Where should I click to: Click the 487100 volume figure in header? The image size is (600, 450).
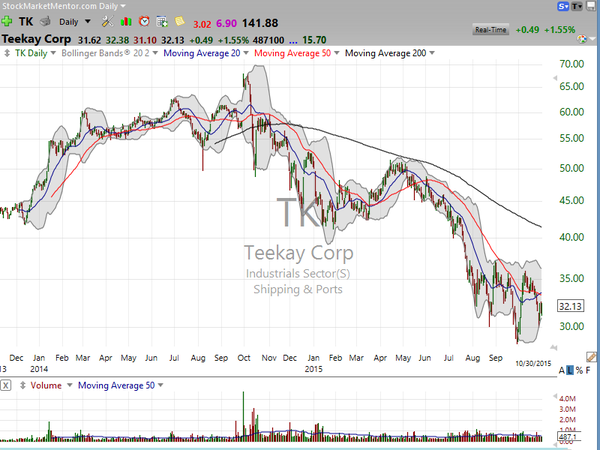267,40
